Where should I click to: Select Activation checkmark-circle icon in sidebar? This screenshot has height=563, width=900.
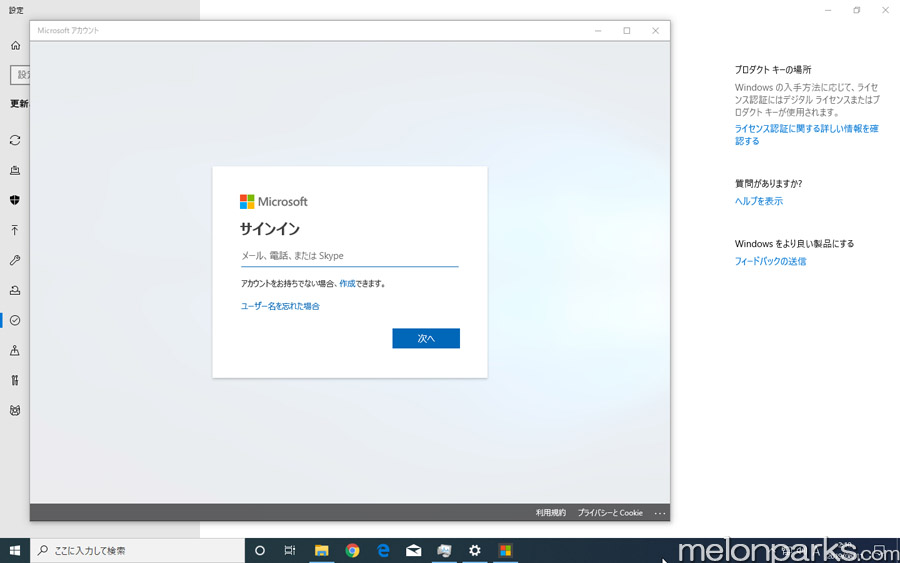pyautogui.click(x=15, y=320)
